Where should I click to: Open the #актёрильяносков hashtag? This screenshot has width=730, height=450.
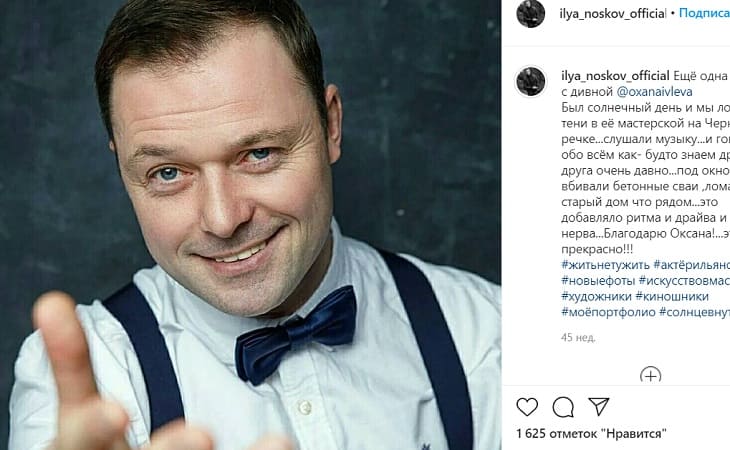692,265
